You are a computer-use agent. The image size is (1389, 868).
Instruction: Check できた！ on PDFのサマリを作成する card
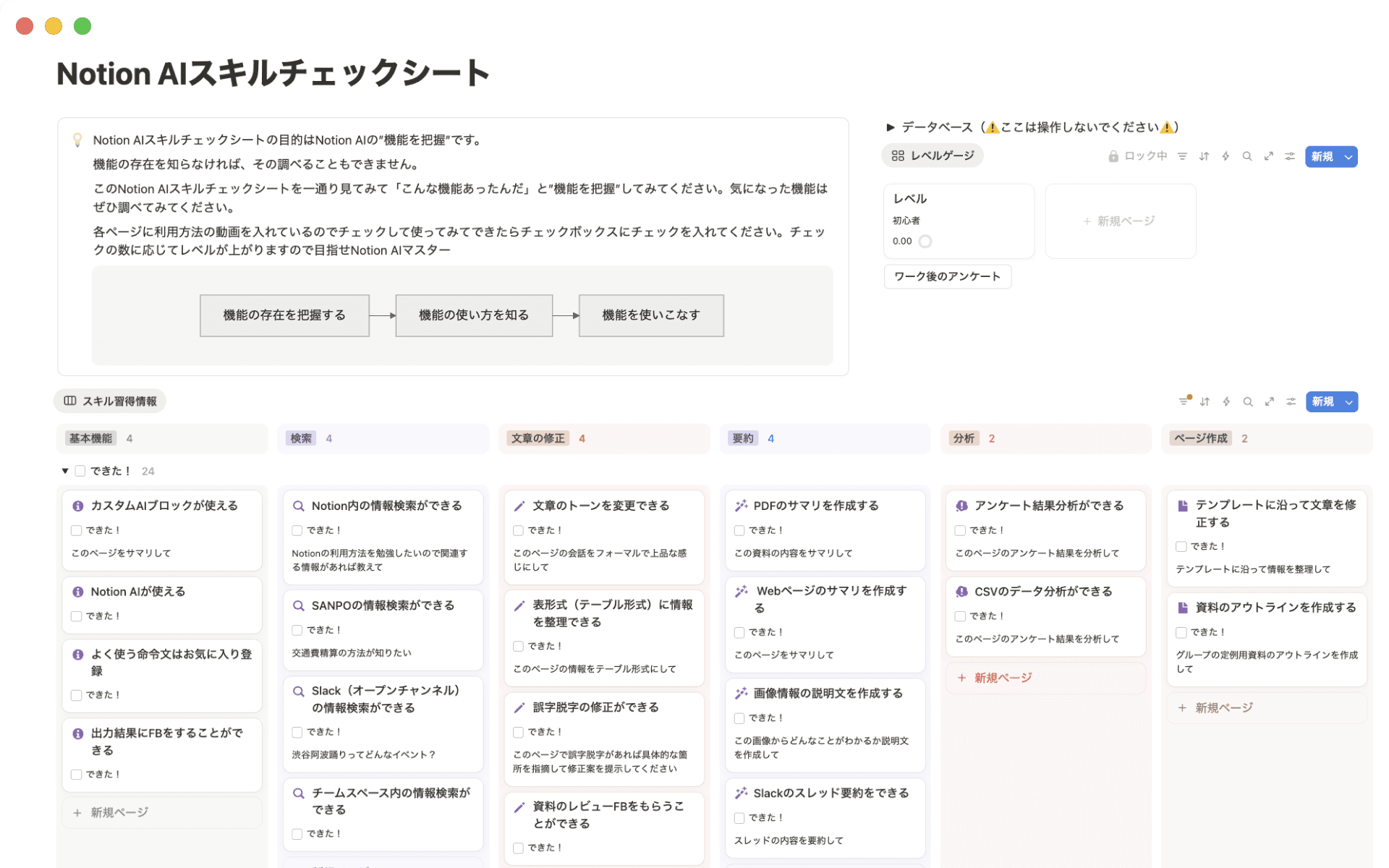739,529
